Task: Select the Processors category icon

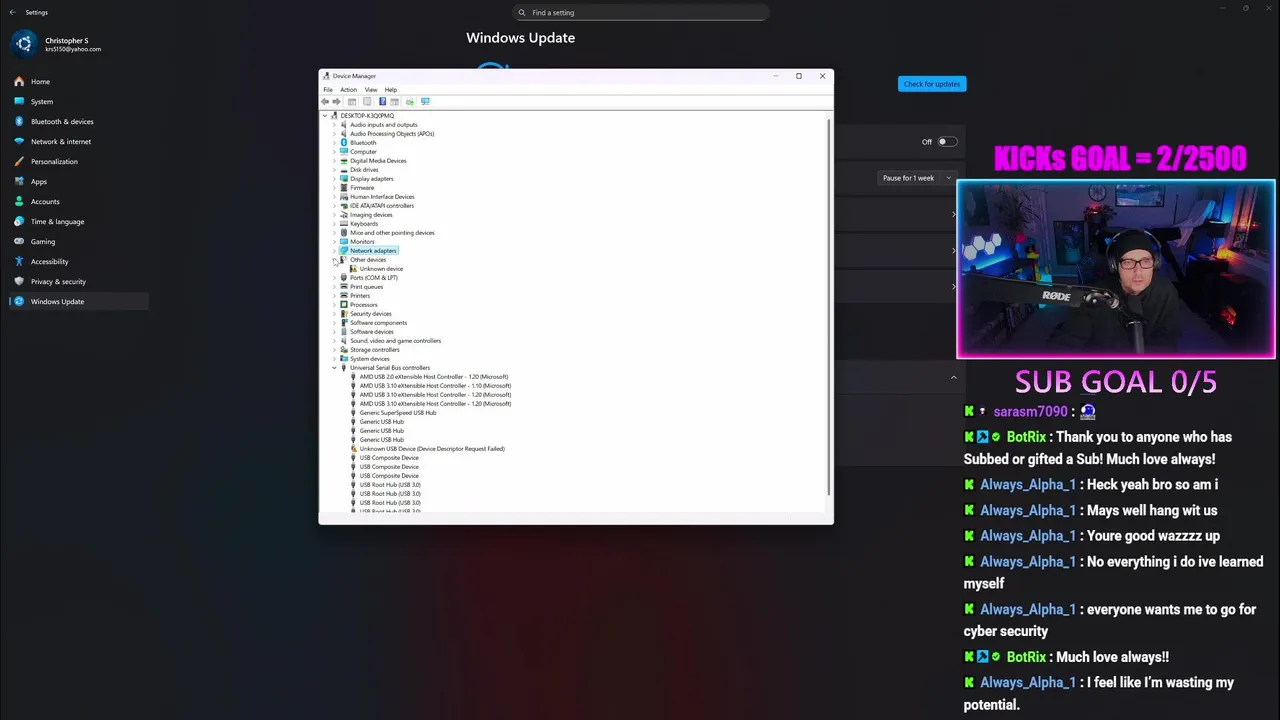Action: coord(344,305)
